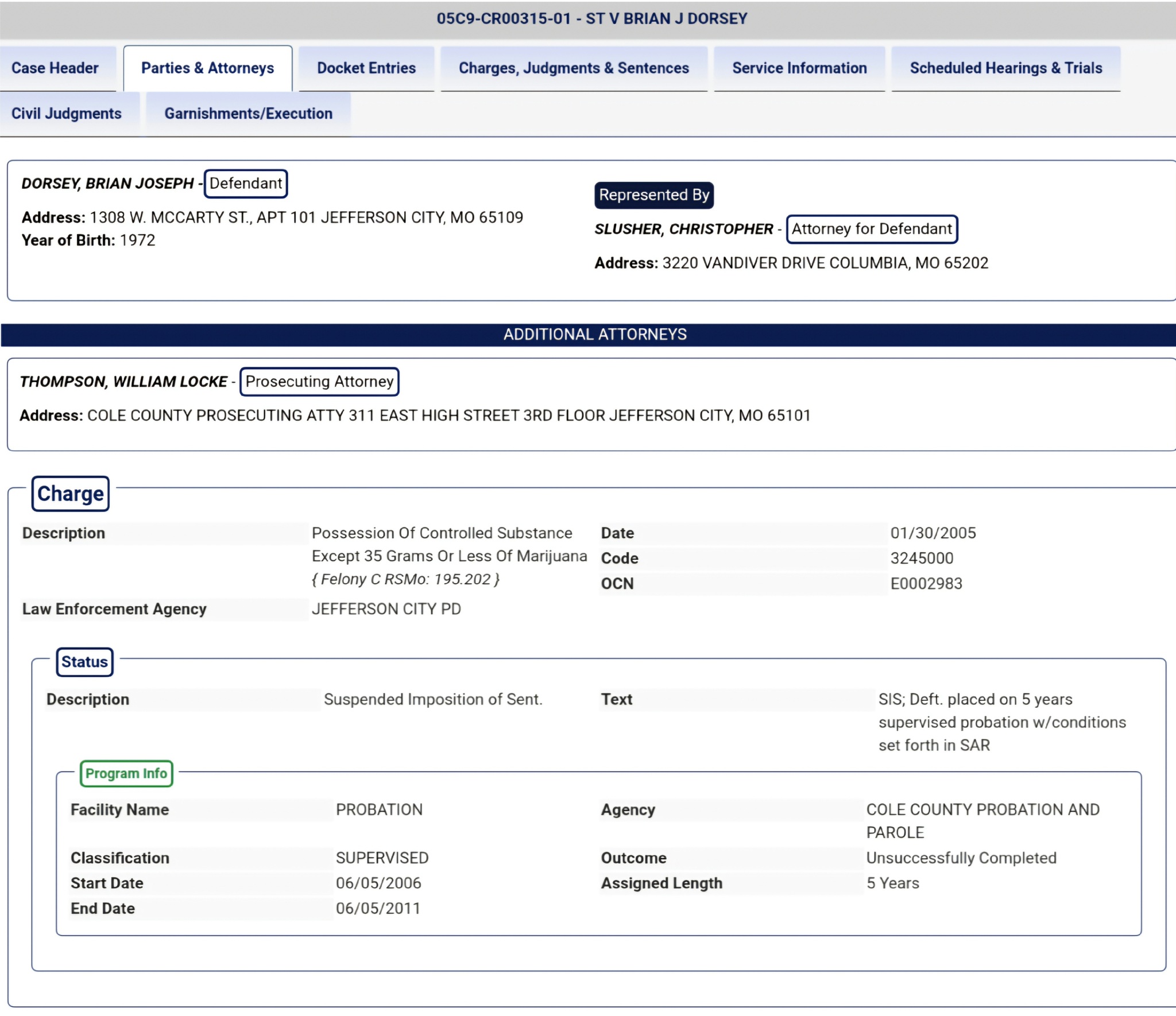Navigate to Service Information tab
Image resolution: width=1176 pixels, height=1016 pixels.
[x=799, y=67]
